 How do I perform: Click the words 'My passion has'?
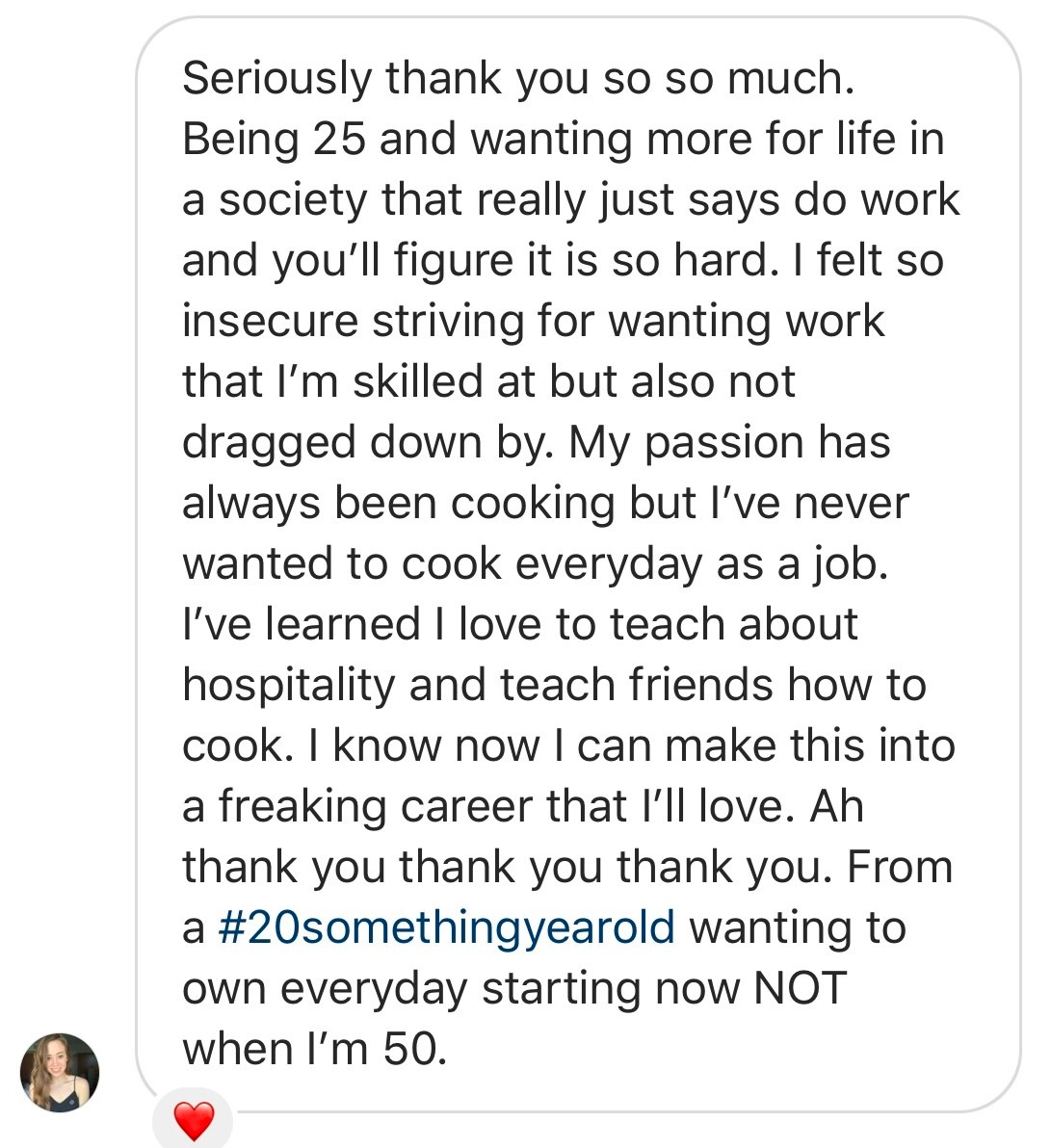[x=729, y=443]
